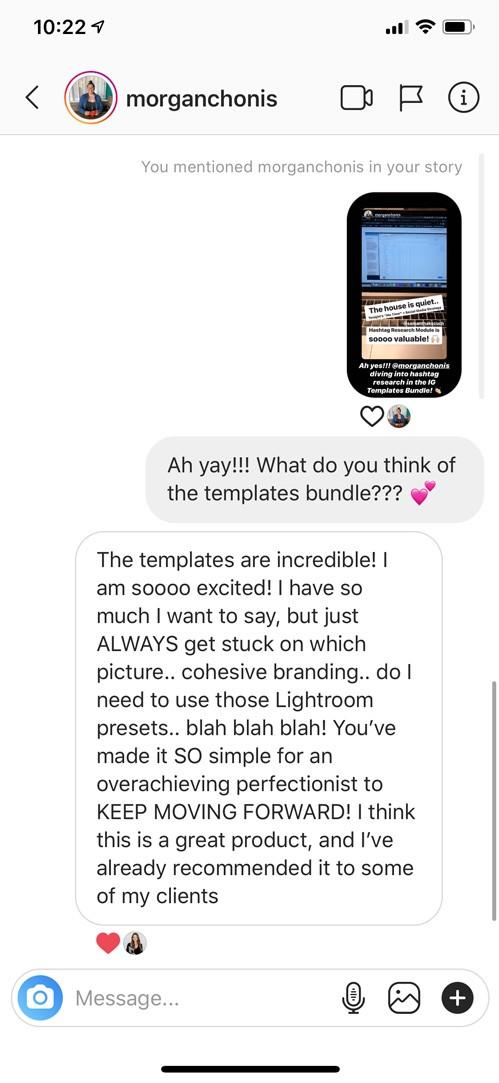Tap 'You mentioned morganchonis in your story' text

pyautogui.click(x=301, y=166)
